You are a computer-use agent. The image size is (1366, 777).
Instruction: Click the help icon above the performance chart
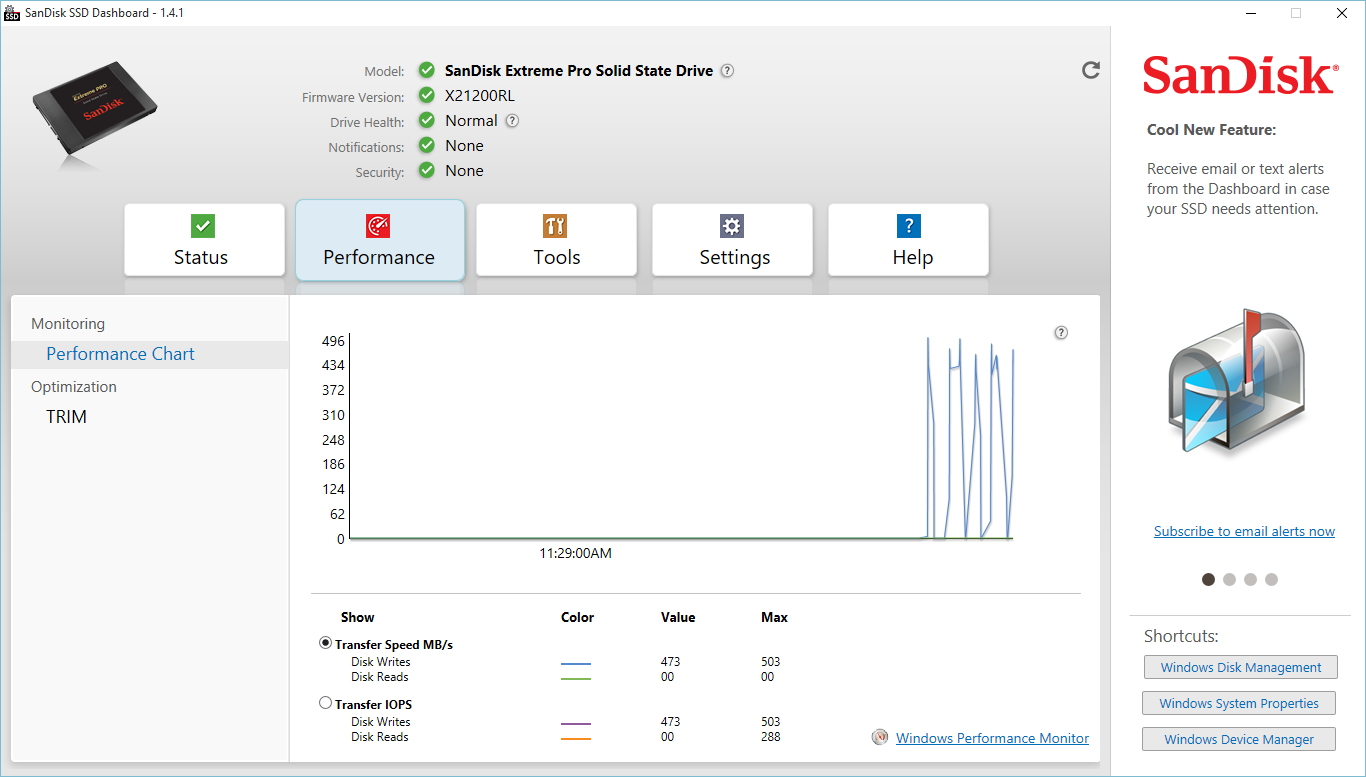pos(1061,333)
